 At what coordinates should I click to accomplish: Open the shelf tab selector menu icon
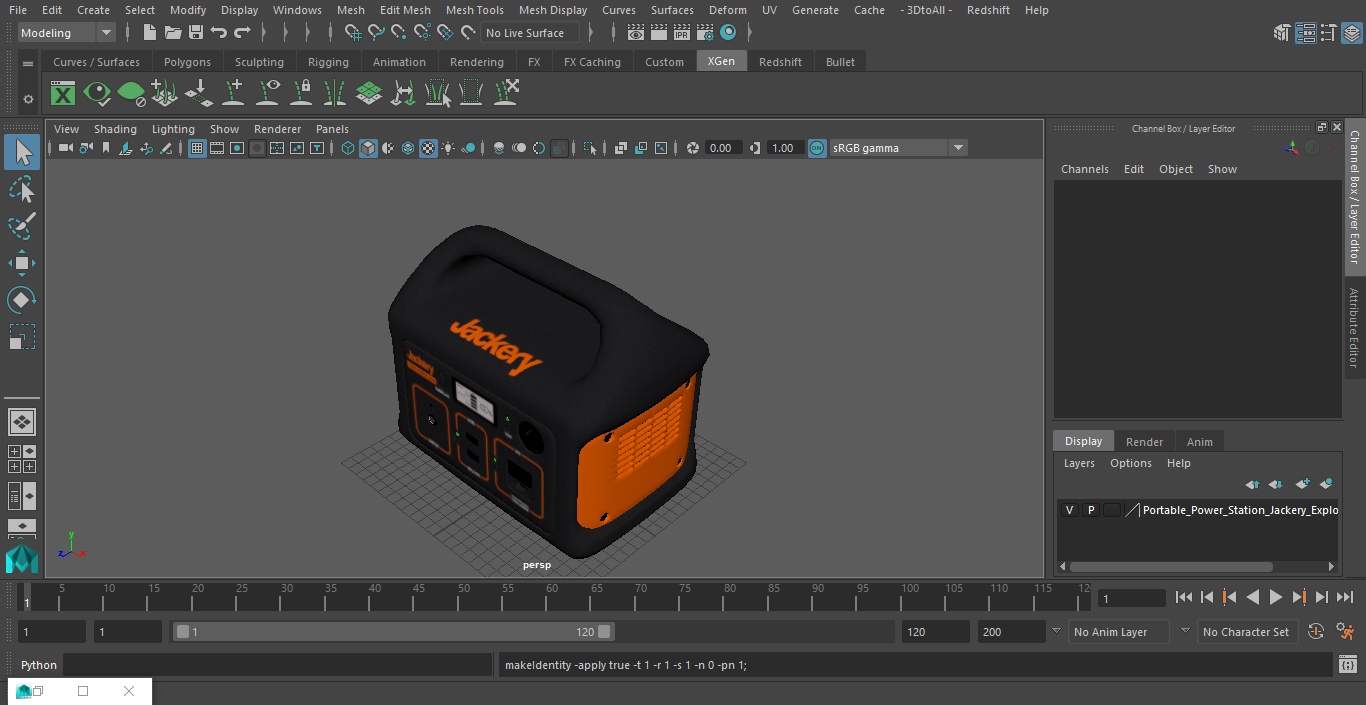[28, 62]
